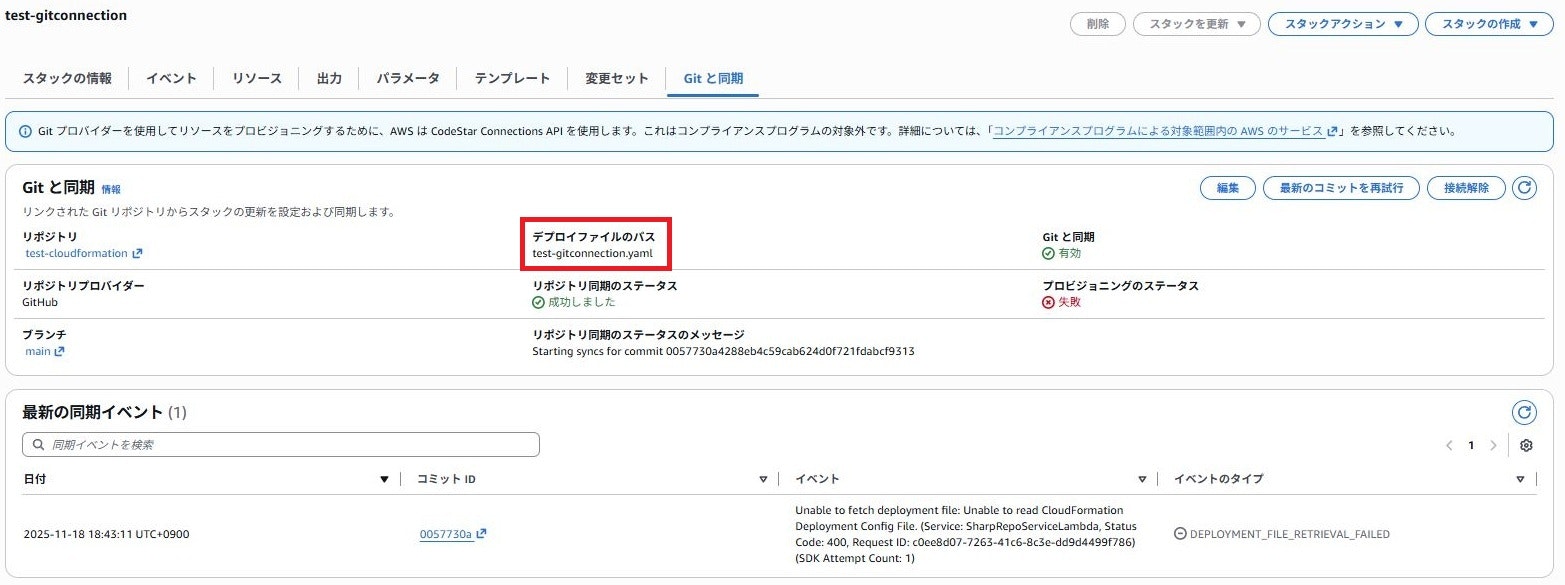Select the 2025-11-18 18:43:11 date cell

pos(106,534)
